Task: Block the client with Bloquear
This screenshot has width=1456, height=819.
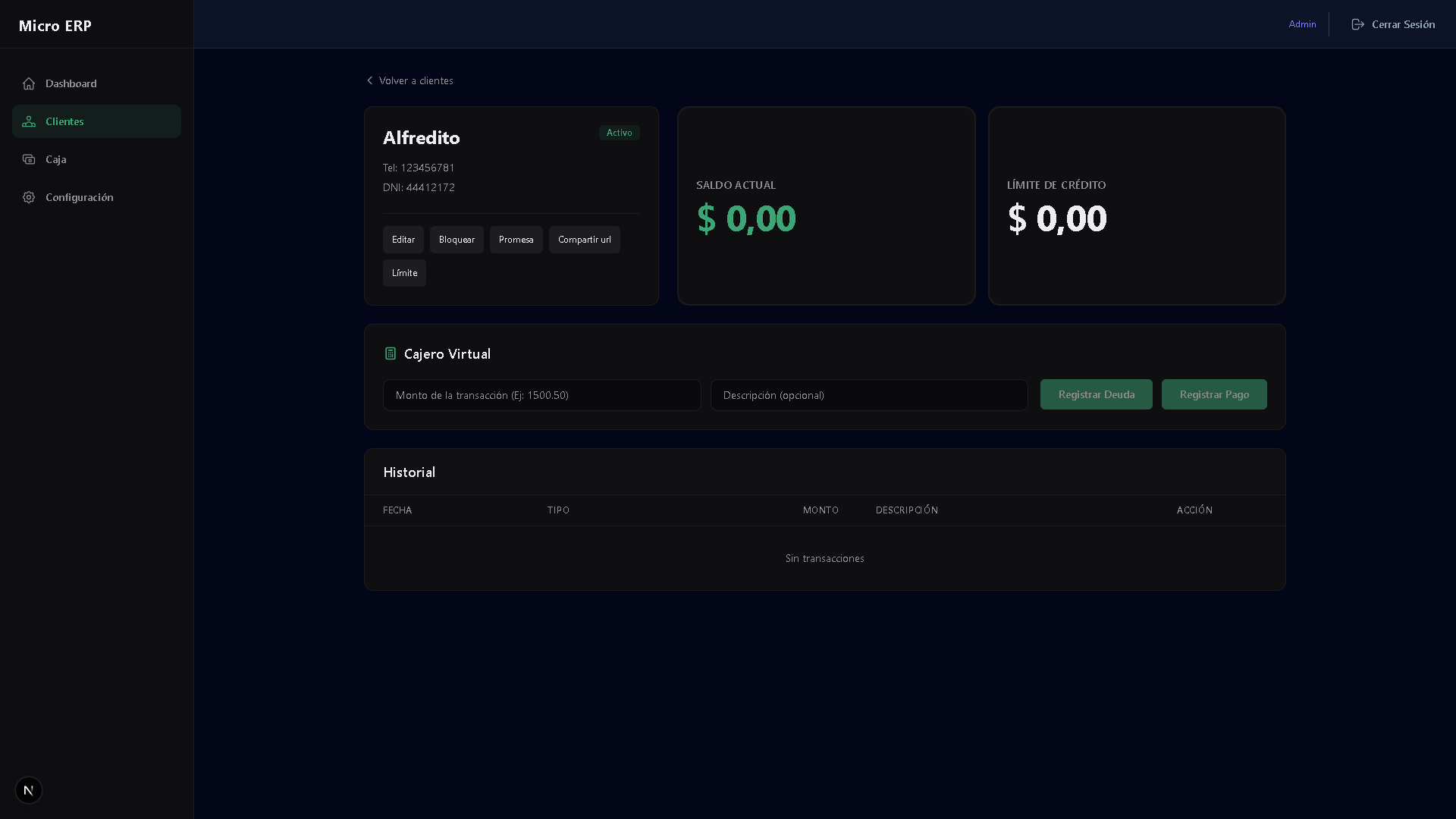Action: point(457,240)
